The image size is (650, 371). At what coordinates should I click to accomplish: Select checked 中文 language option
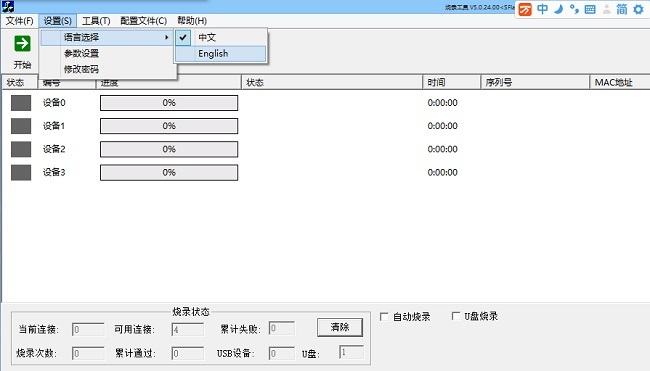[221, 37]
